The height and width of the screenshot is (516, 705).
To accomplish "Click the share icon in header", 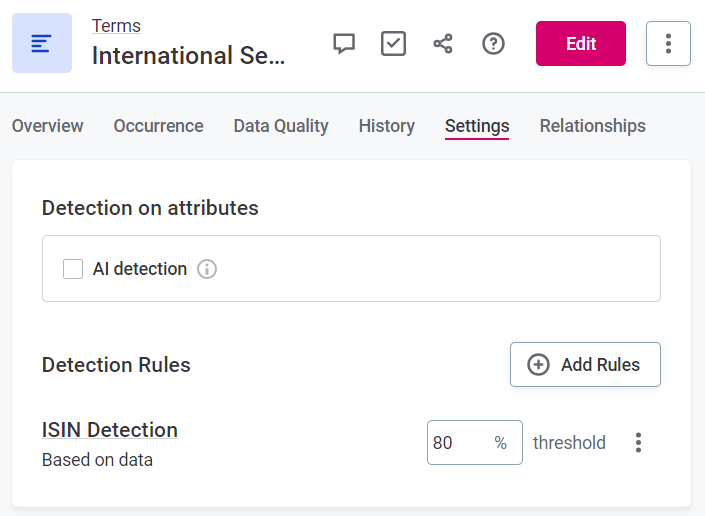I will pyautogui.click(x=443, y=44).
